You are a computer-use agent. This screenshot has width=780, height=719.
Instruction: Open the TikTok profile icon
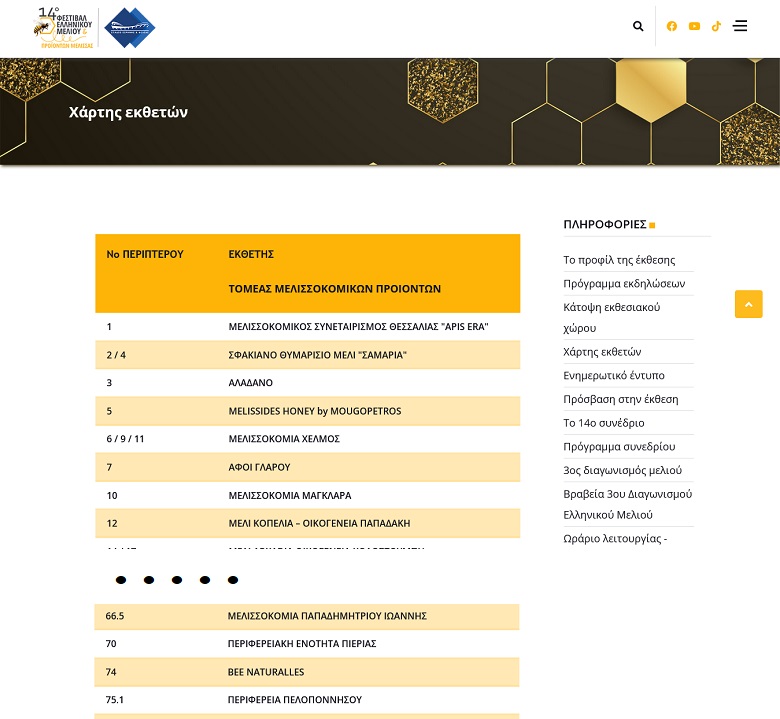click(x=716, y=26)
